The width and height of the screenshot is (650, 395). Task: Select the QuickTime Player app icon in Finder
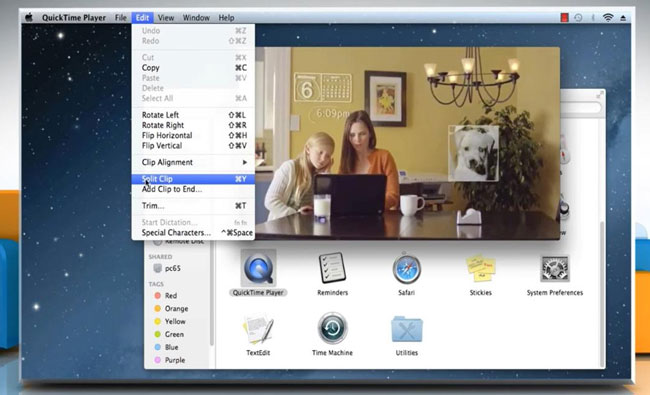(x=258, y=269)
